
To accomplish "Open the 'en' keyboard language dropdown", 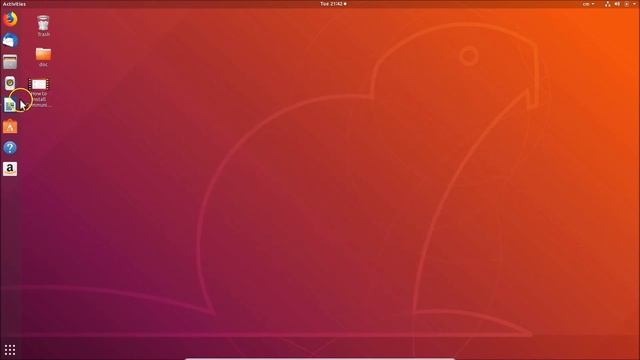I will 589,4.
